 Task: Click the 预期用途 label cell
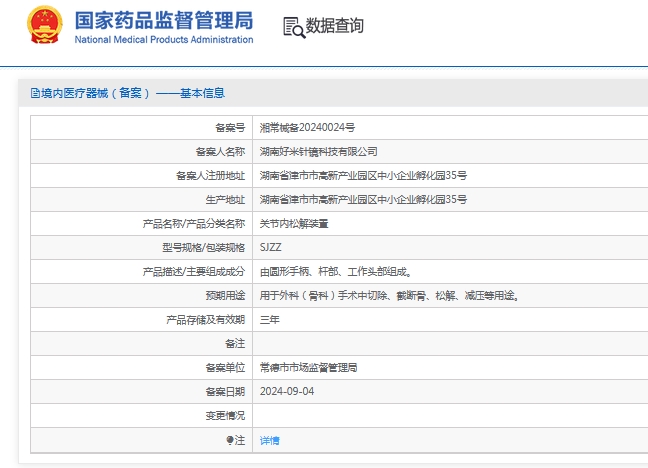tap(142, 296)
